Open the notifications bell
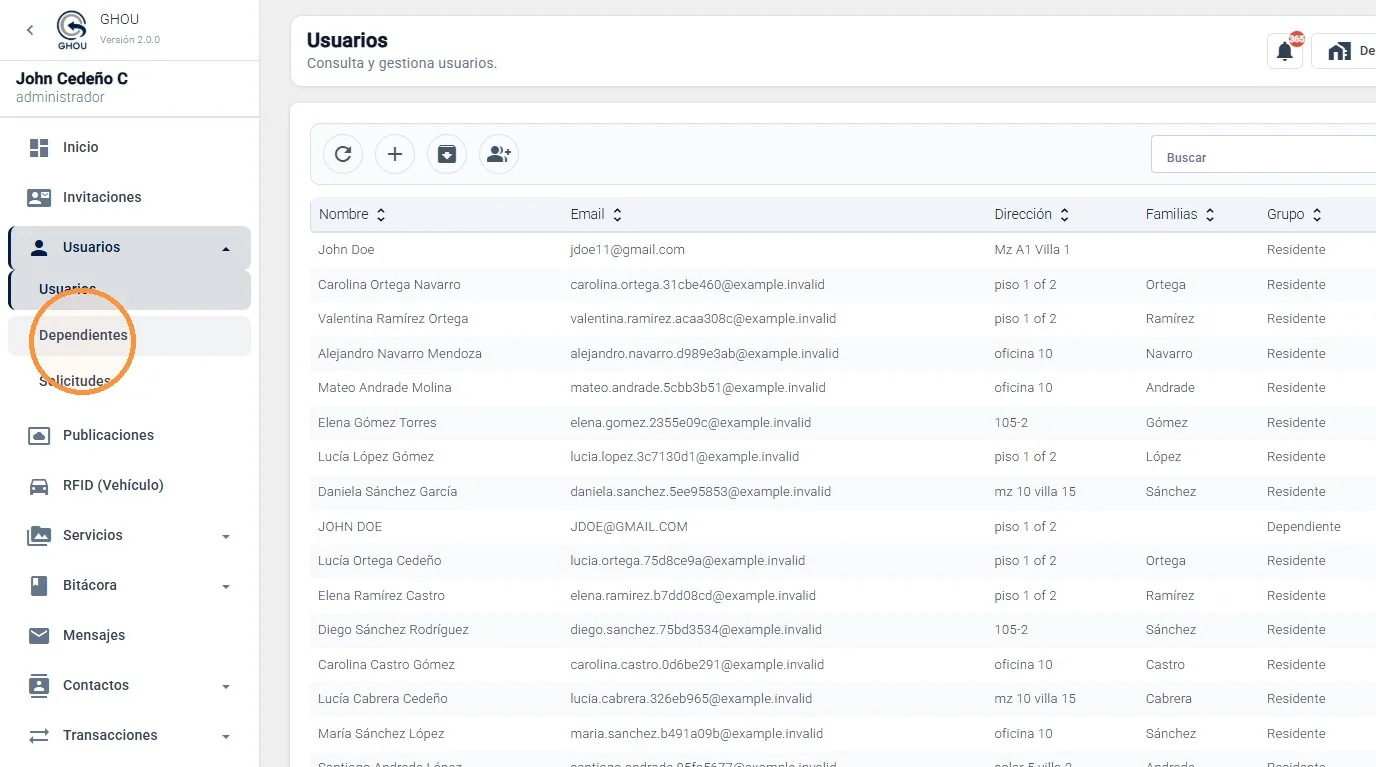This screenshot has width=1376, height=767. coord(1285,51)
